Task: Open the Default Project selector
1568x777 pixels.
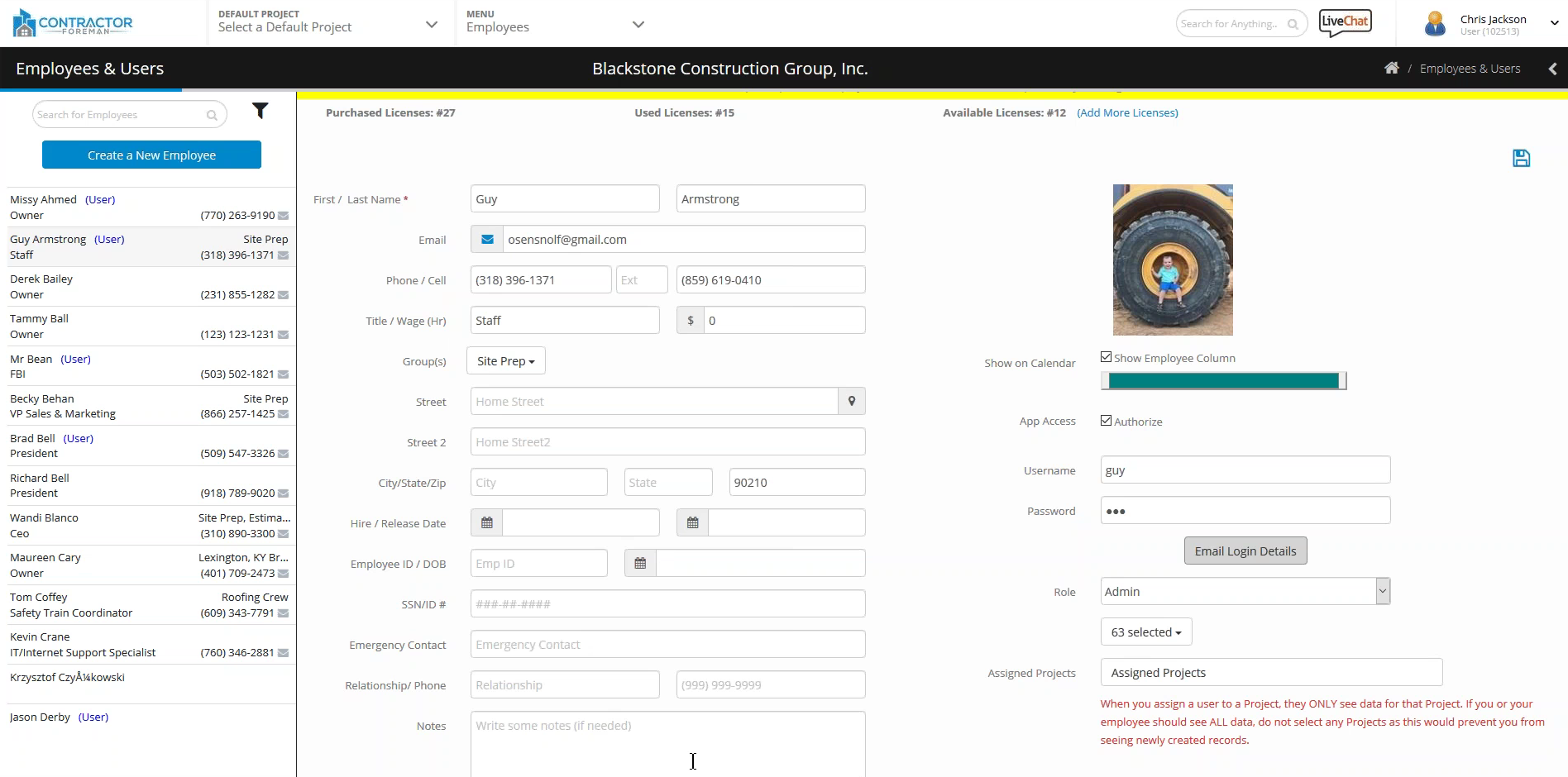Action: [x=327, y=24]
